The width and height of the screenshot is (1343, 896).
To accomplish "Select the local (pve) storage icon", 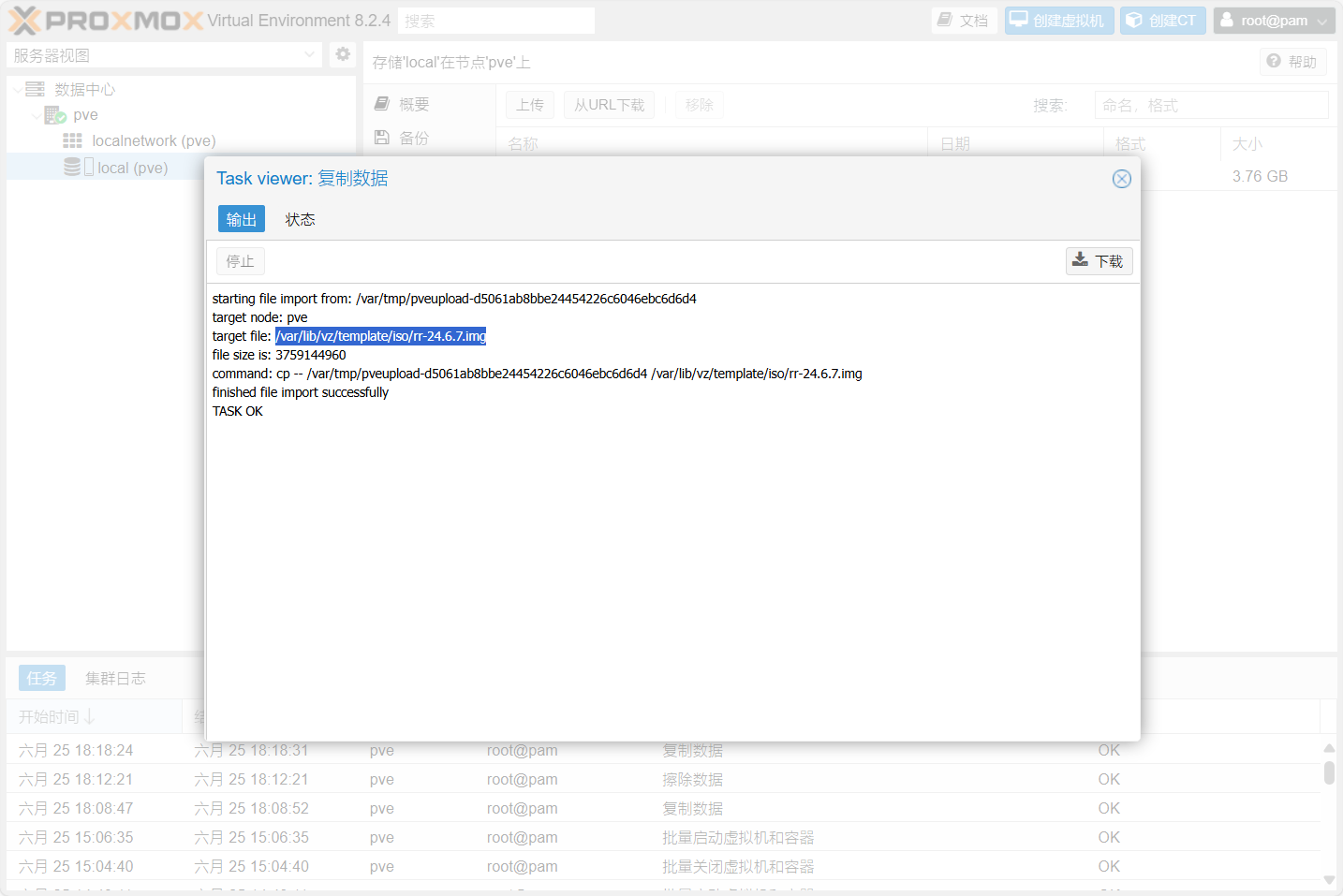I will point(72,167).
